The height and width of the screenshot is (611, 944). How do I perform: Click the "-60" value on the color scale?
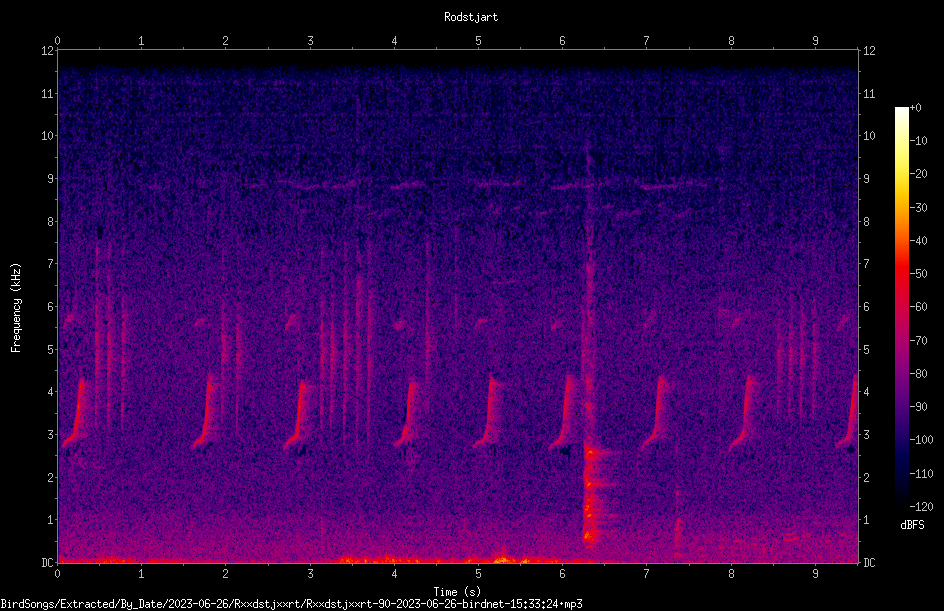pyautogui.click(x=918, y=307)
